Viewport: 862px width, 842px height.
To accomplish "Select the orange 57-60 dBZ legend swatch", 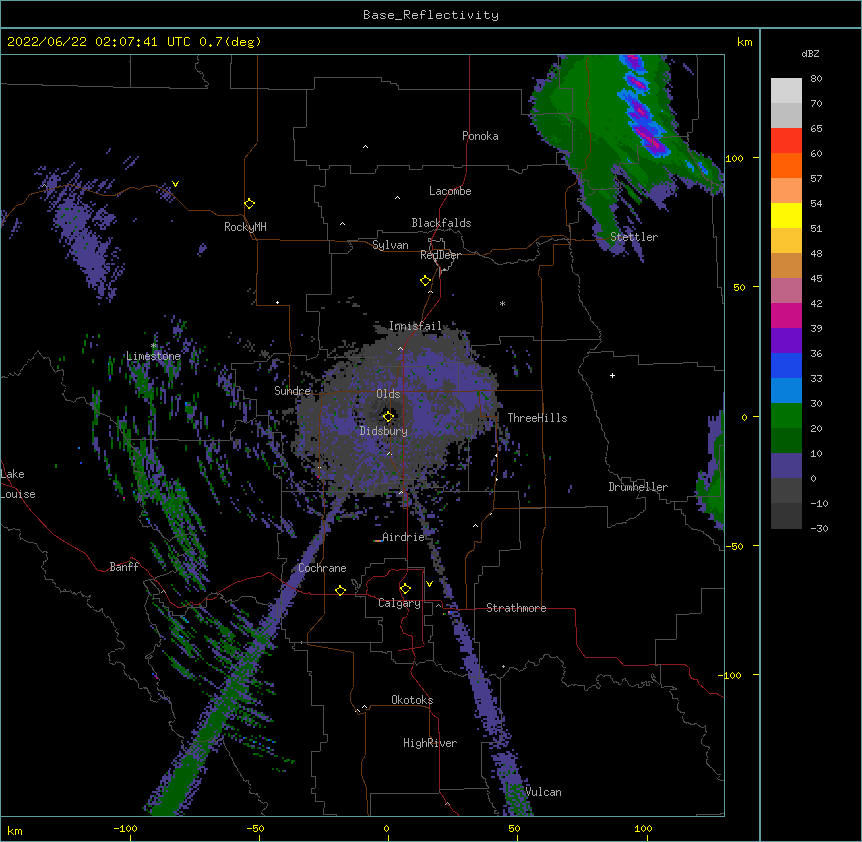I will click(x=786, y=165).
